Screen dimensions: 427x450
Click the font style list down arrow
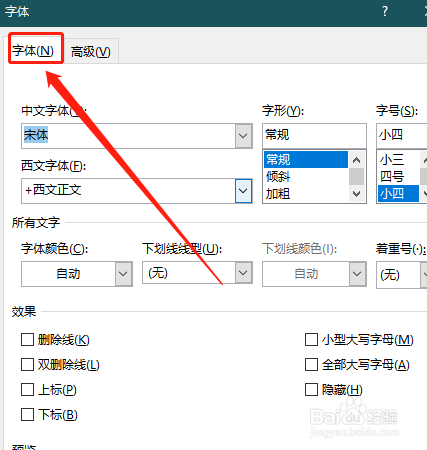pyautogui.click(x=356, y=194)
